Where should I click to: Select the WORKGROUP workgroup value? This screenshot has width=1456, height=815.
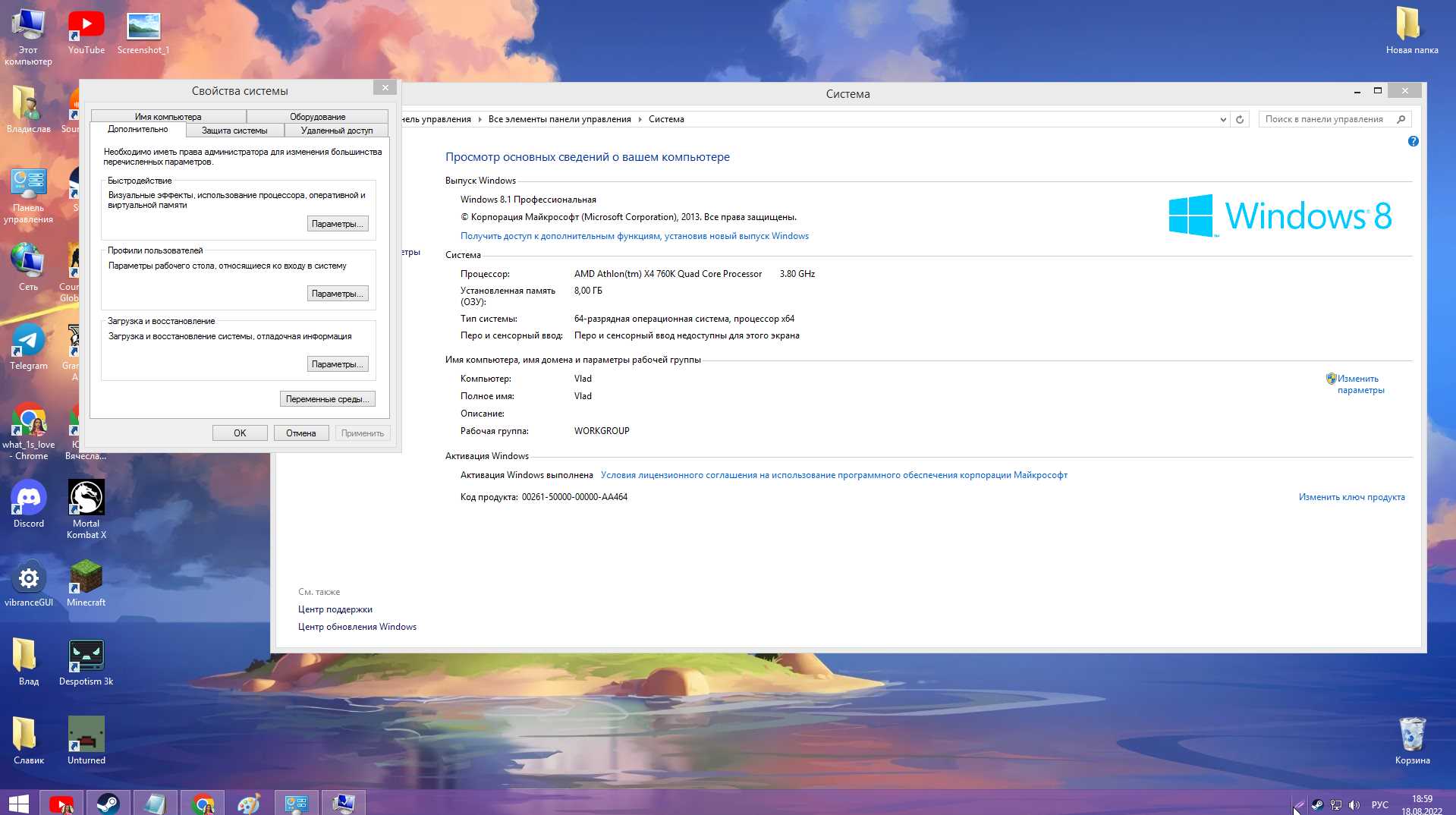coord(602,431)
